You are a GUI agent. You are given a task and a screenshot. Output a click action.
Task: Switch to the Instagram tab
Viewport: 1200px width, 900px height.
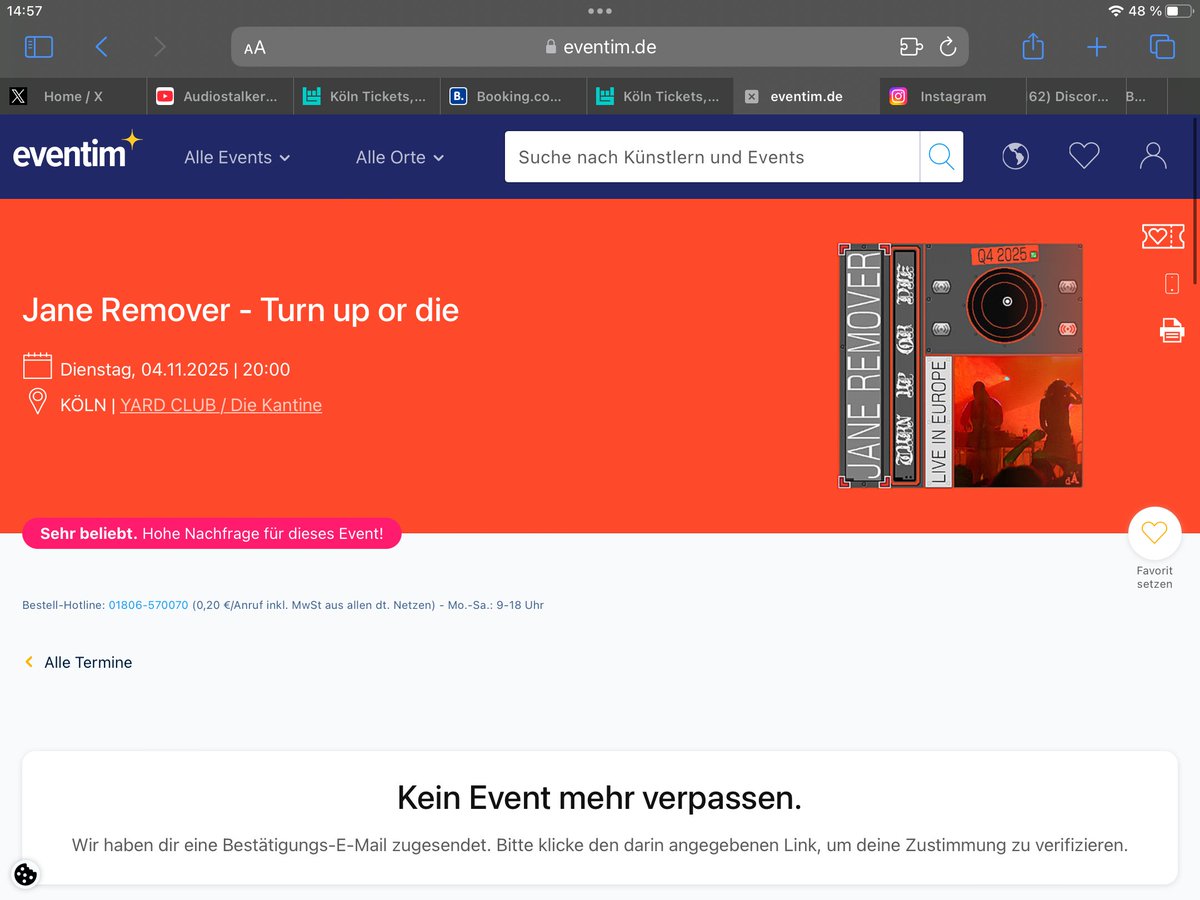click(953, 96)
